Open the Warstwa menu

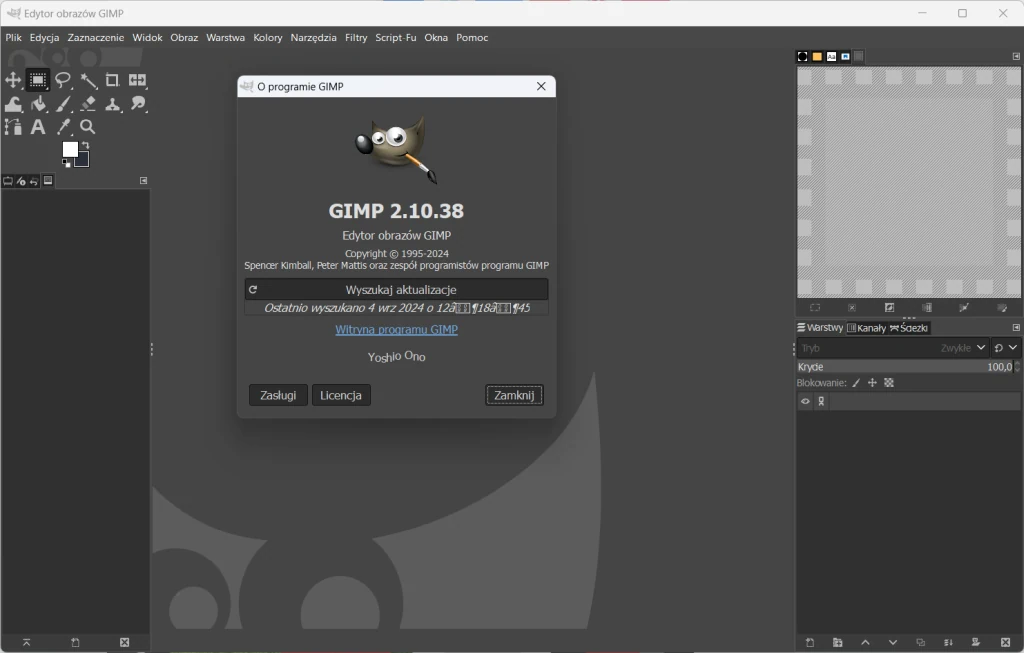[x=225, y=38]
